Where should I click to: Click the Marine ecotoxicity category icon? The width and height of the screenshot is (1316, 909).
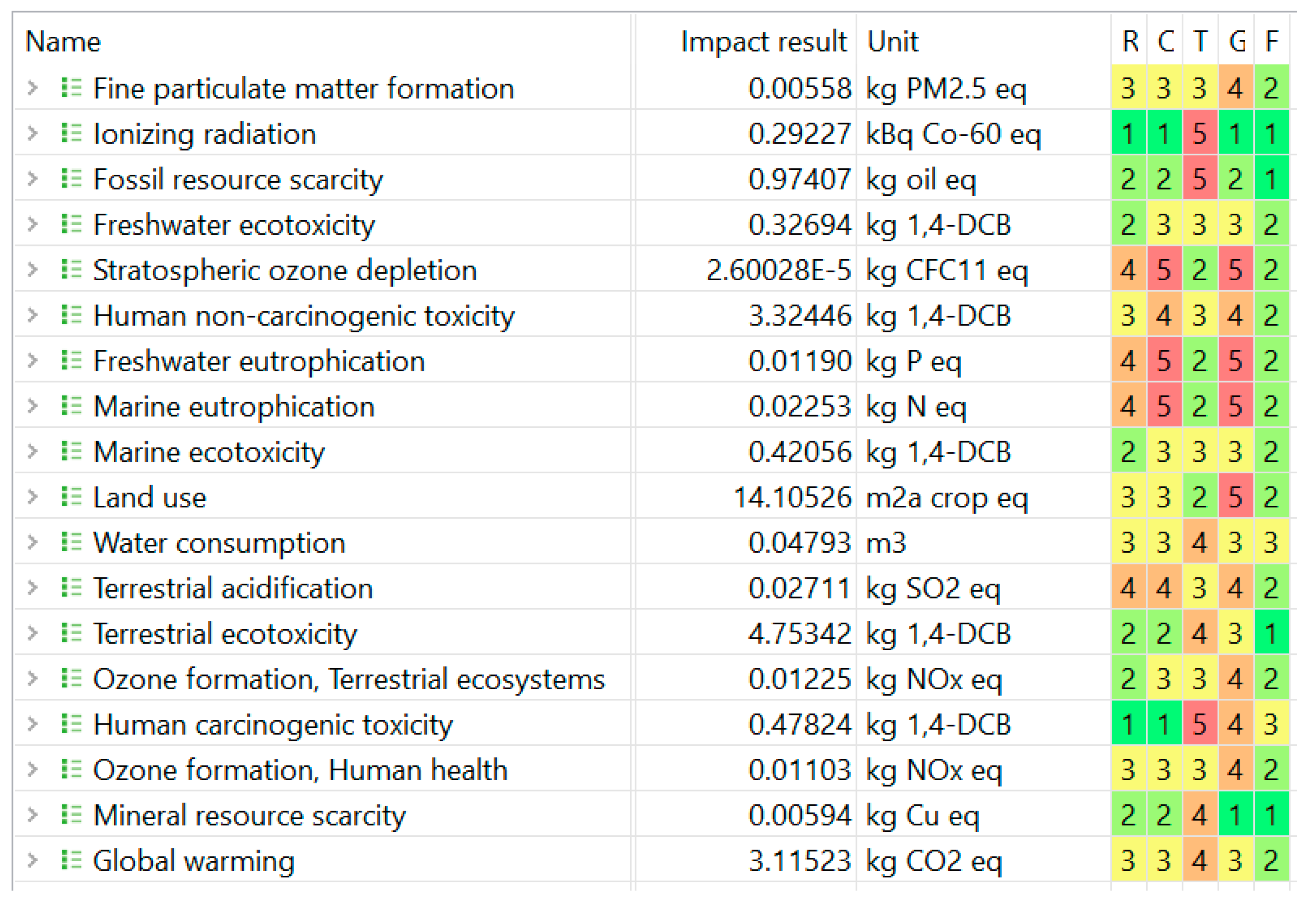tap(71, 451)
